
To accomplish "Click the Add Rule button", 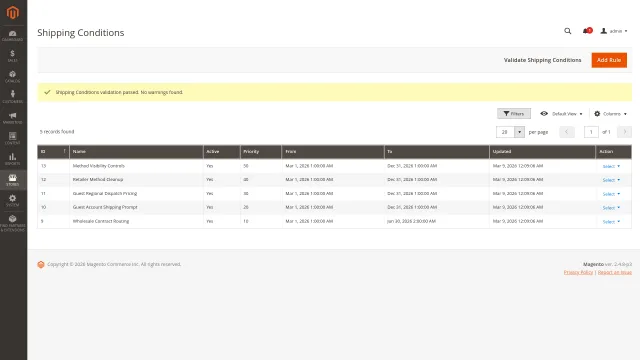I will click(609, 60).
